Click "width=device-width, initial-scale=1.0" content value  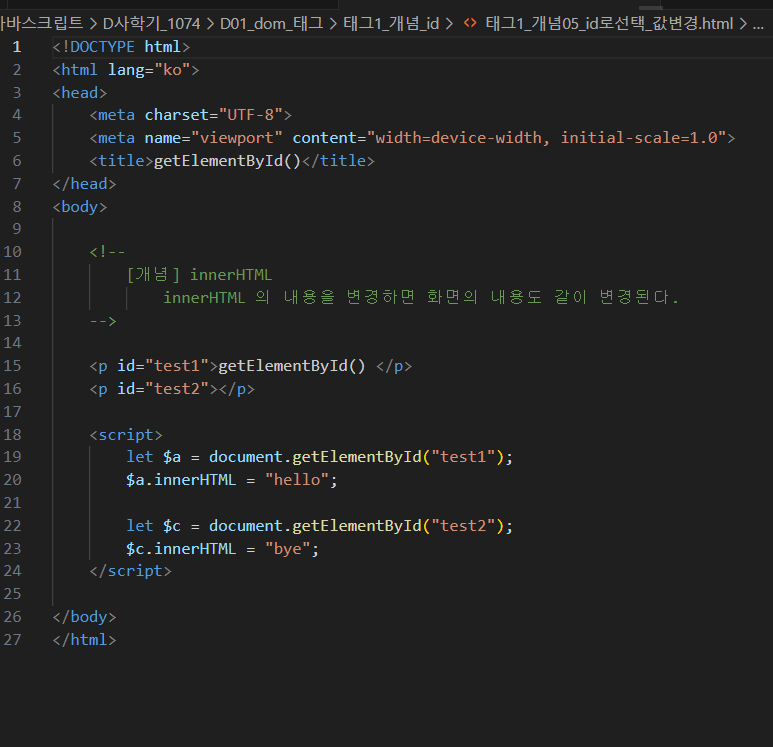click(x=547, y=138)
